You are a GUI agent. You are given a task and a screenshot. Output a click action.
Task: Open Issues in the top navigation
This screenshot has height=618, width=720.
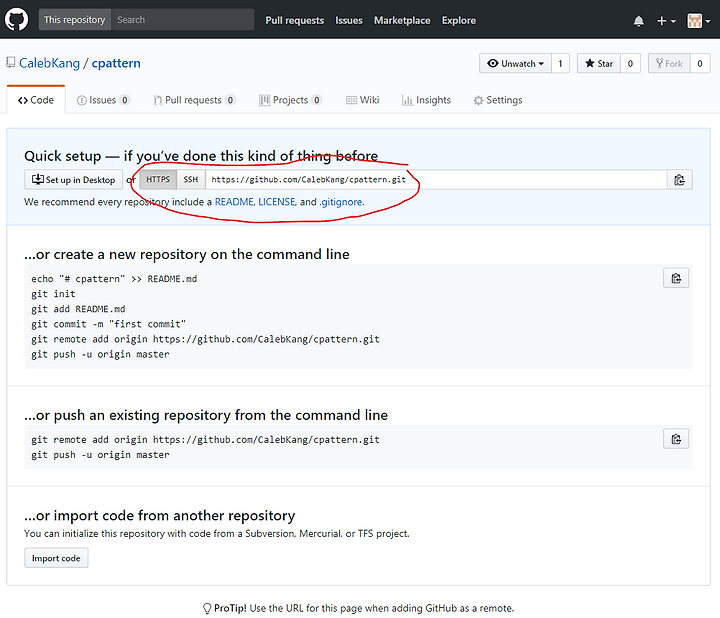349,20
